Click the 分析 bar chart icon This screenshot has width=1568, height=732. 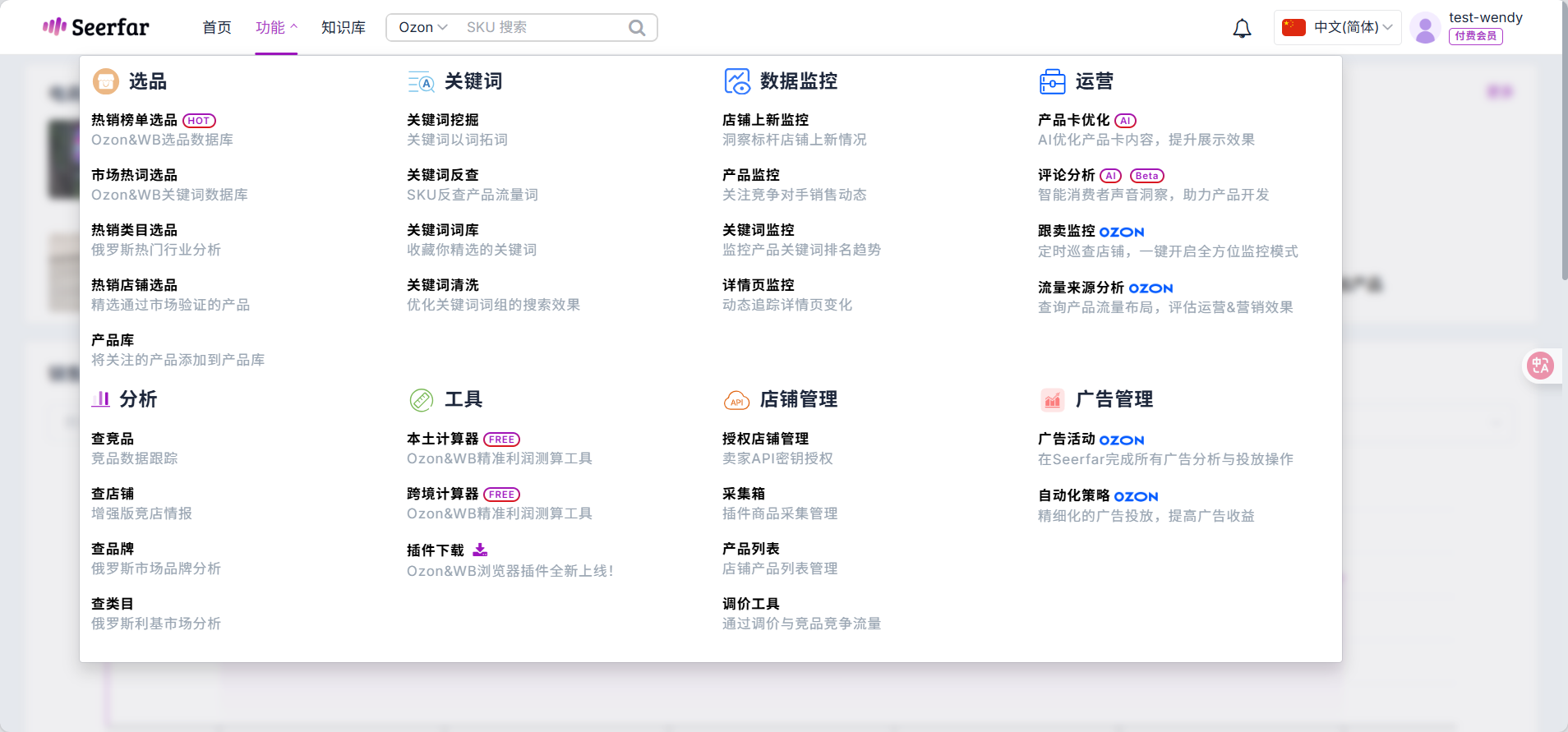click(x=100, y=399)
